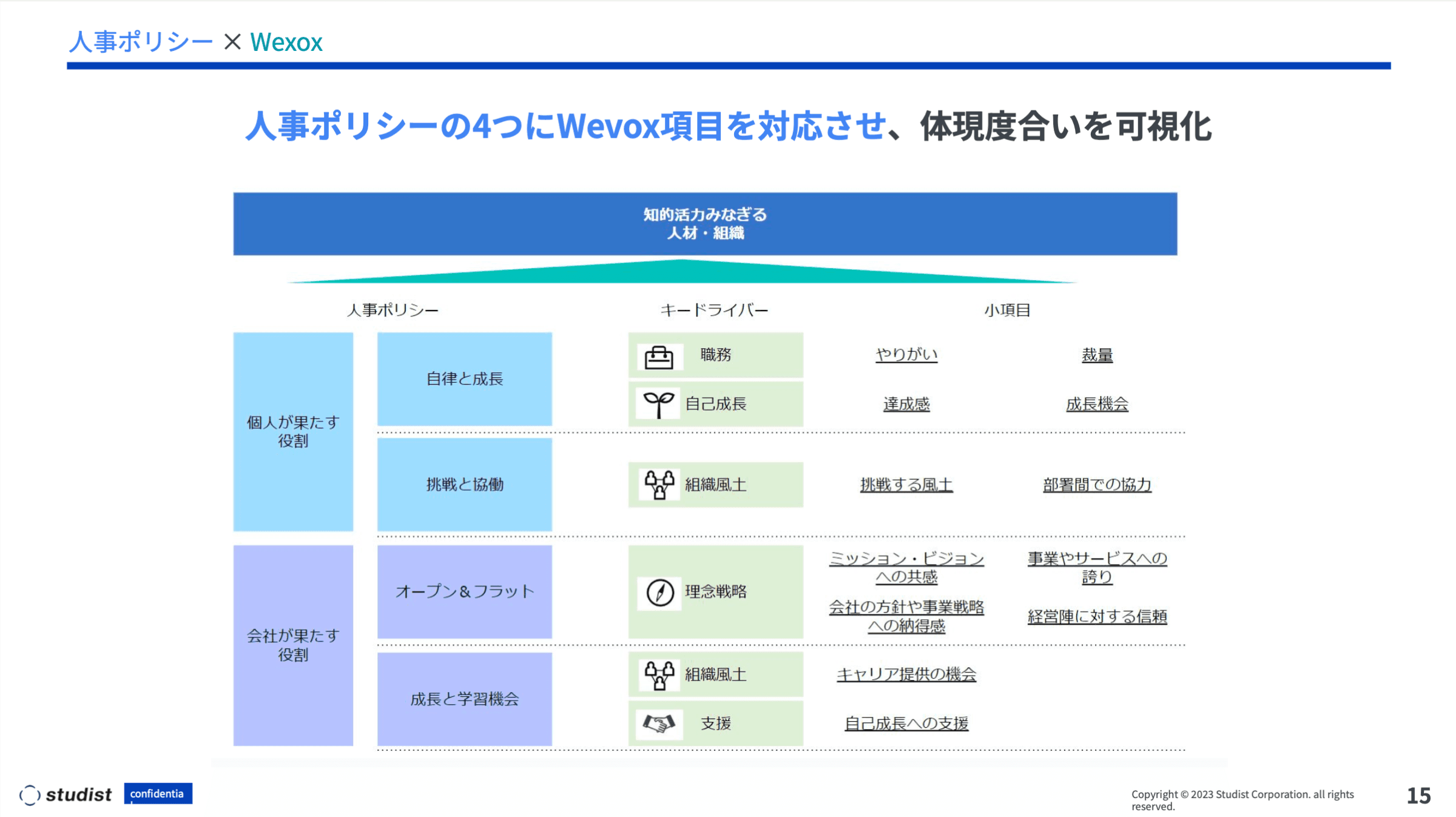Click the sprout icon beside 自己成長
The height and width of the screenshot is (817, 1456).
(x=659, y=405)
